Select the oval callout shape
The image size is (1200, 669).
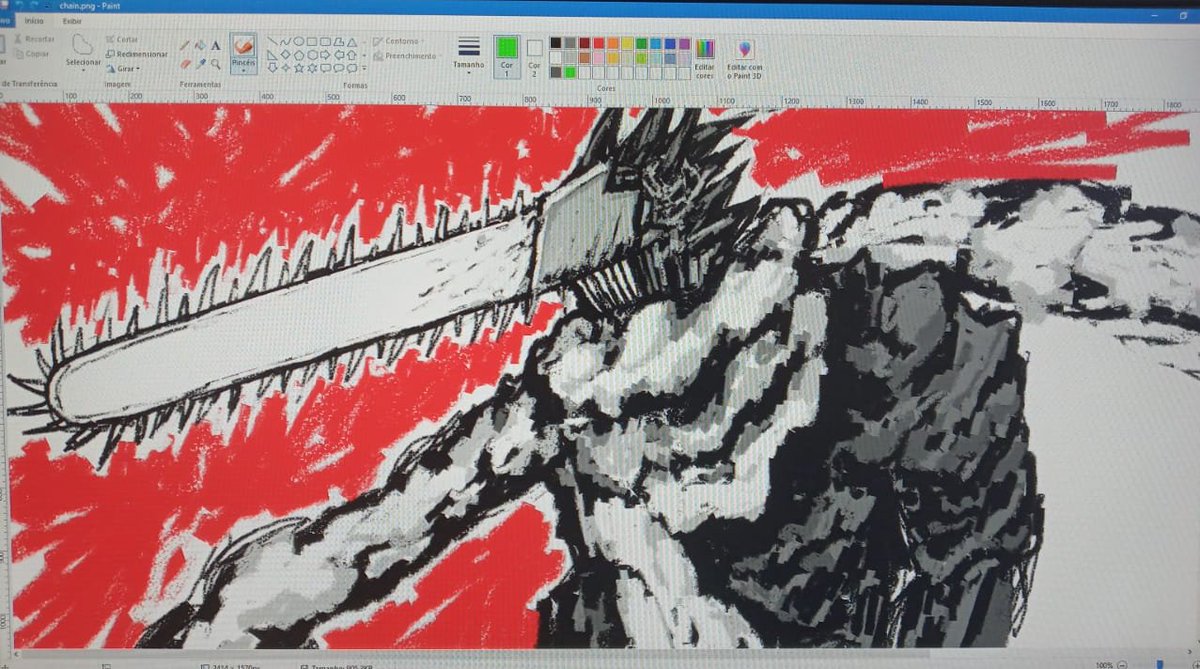pos(339,68)
